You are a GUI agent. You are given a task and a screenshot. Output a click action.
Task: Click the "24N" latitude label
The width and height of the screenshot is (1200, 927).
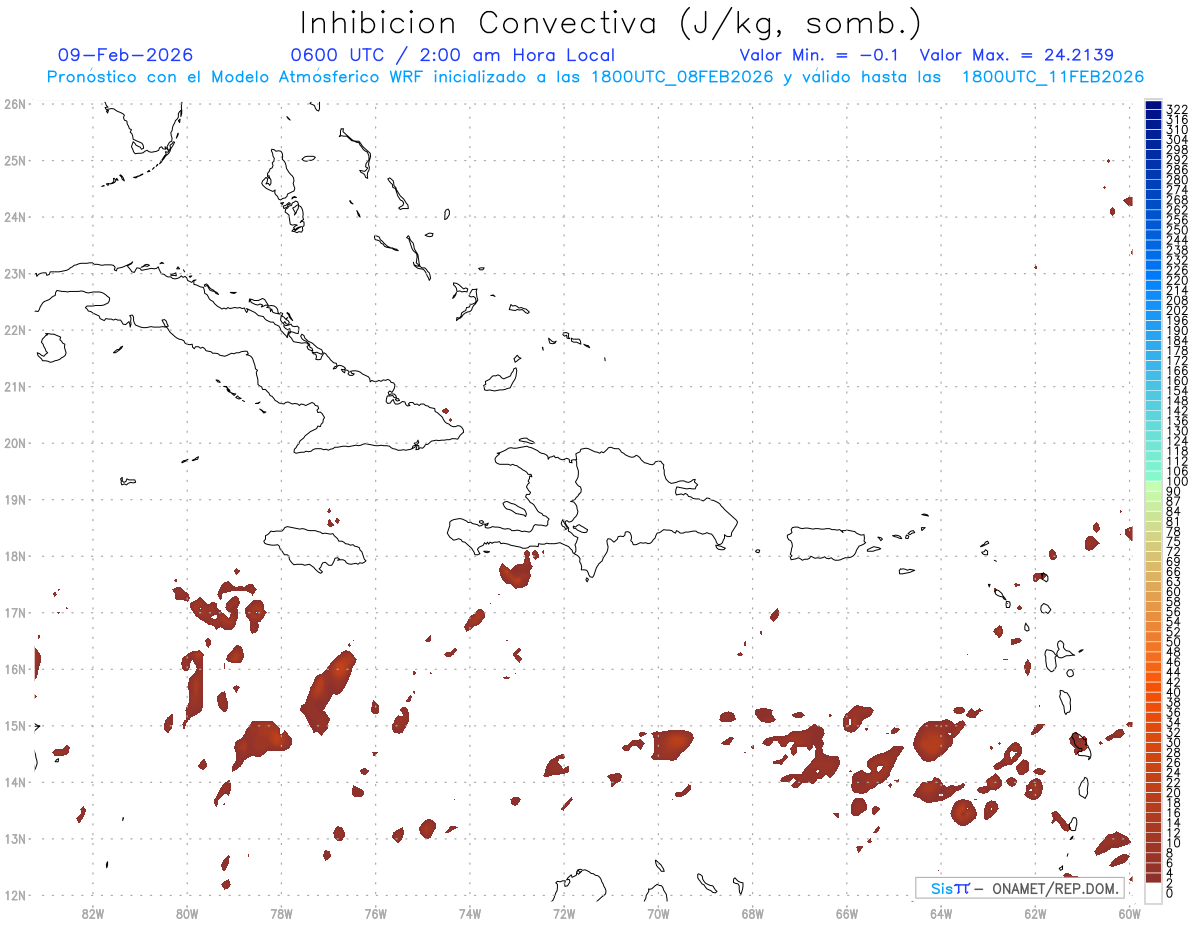pos(15,217)
